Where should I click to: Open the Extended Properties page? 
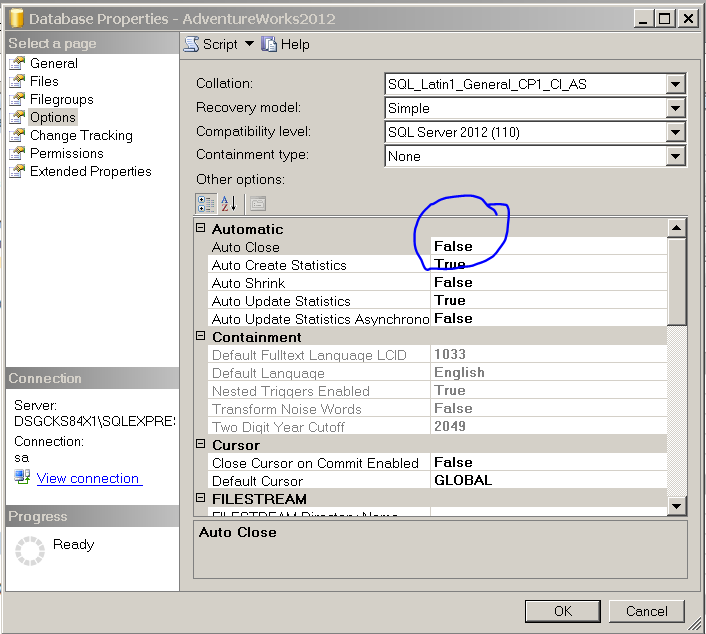(x=90, y=171)
